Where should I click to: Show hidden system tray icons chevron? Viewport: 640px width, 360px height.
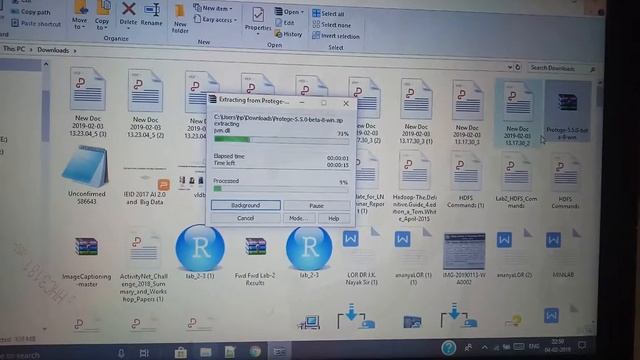coord(484,347)
